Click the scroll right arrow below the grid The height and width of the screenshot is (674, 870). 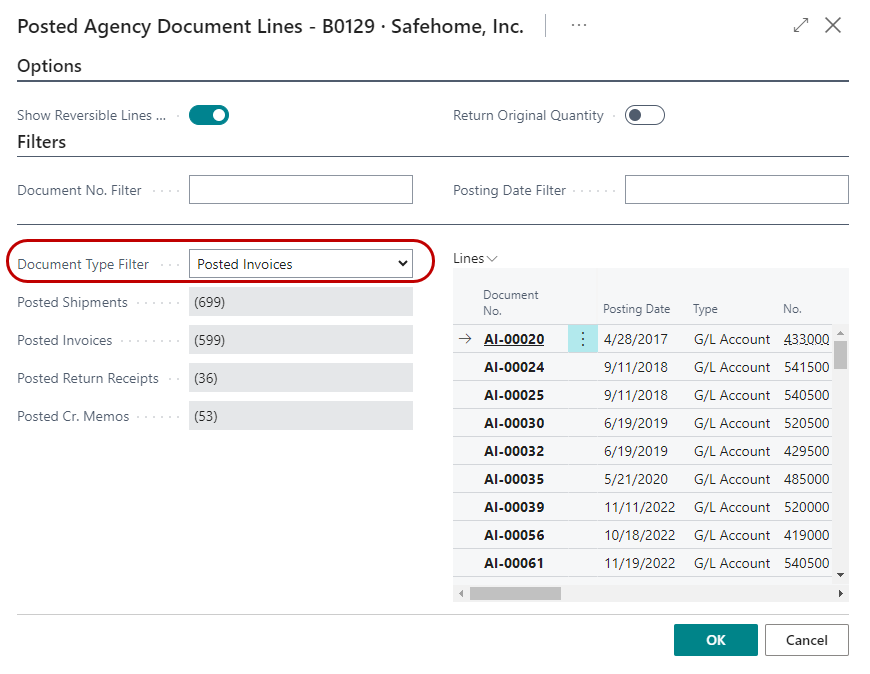click(840, 593)
